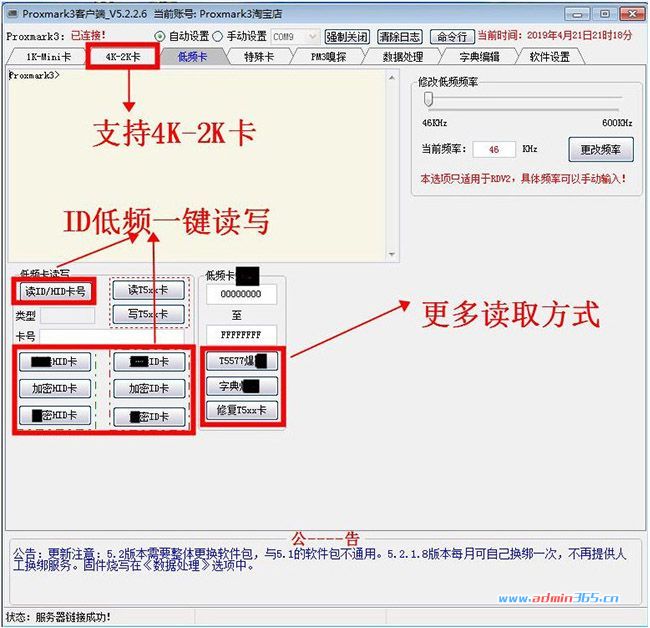Image resolution: width=650 pixels, height=628 pixels.
Task: Click the T5577爆 button
Action: click(242, 361)
